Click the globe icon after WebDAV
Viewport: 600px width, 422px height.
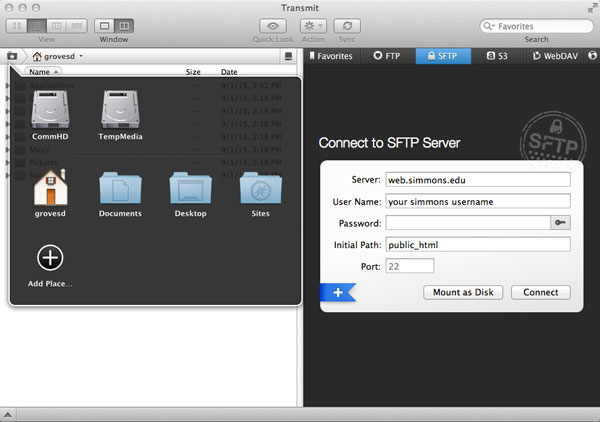point(592,56)
